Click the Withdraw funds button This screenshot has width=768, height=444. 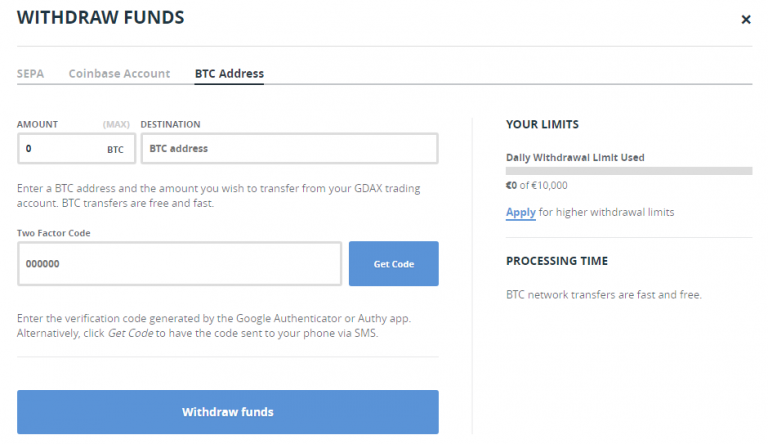227,411
